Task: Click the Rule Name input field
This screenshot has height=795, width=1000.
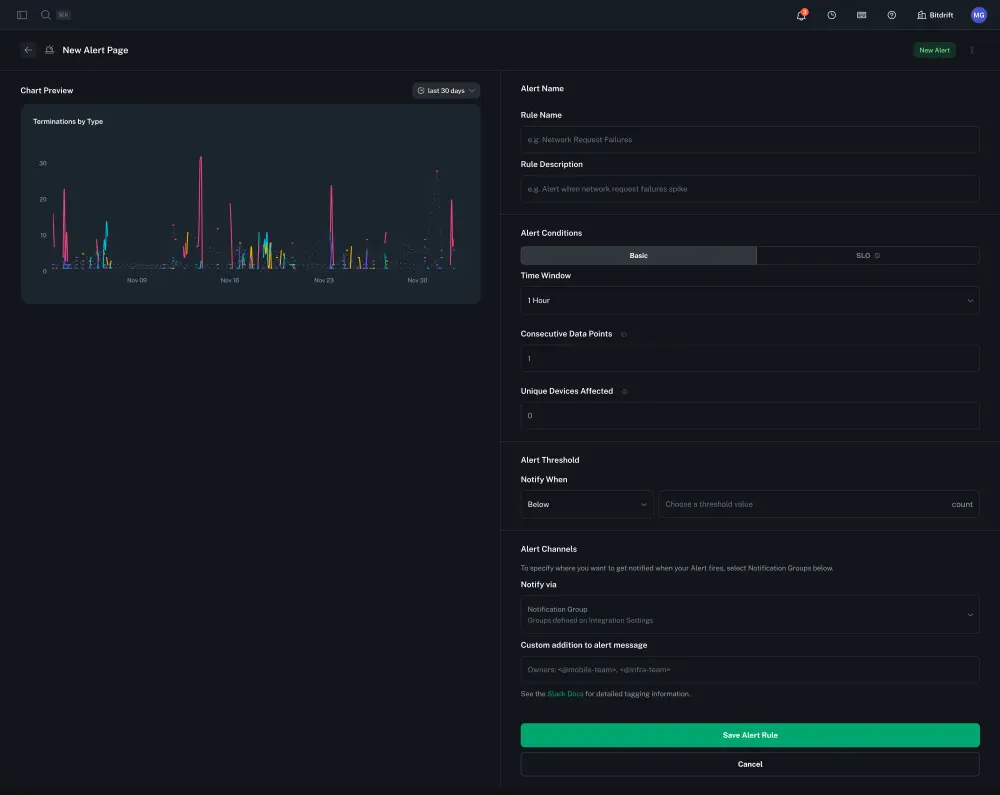Action: (749, 140)
